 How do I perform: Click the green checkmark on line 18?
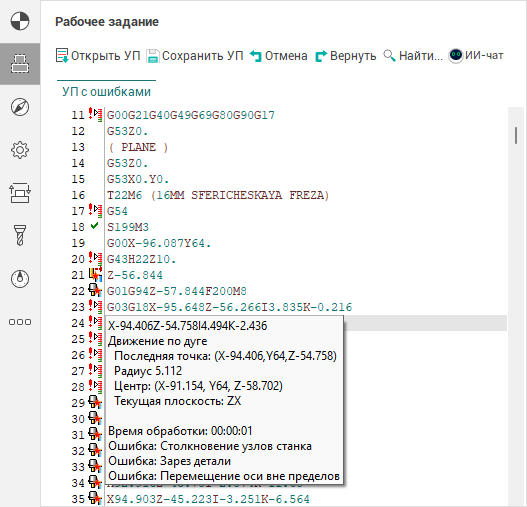[x=94, y=226]
